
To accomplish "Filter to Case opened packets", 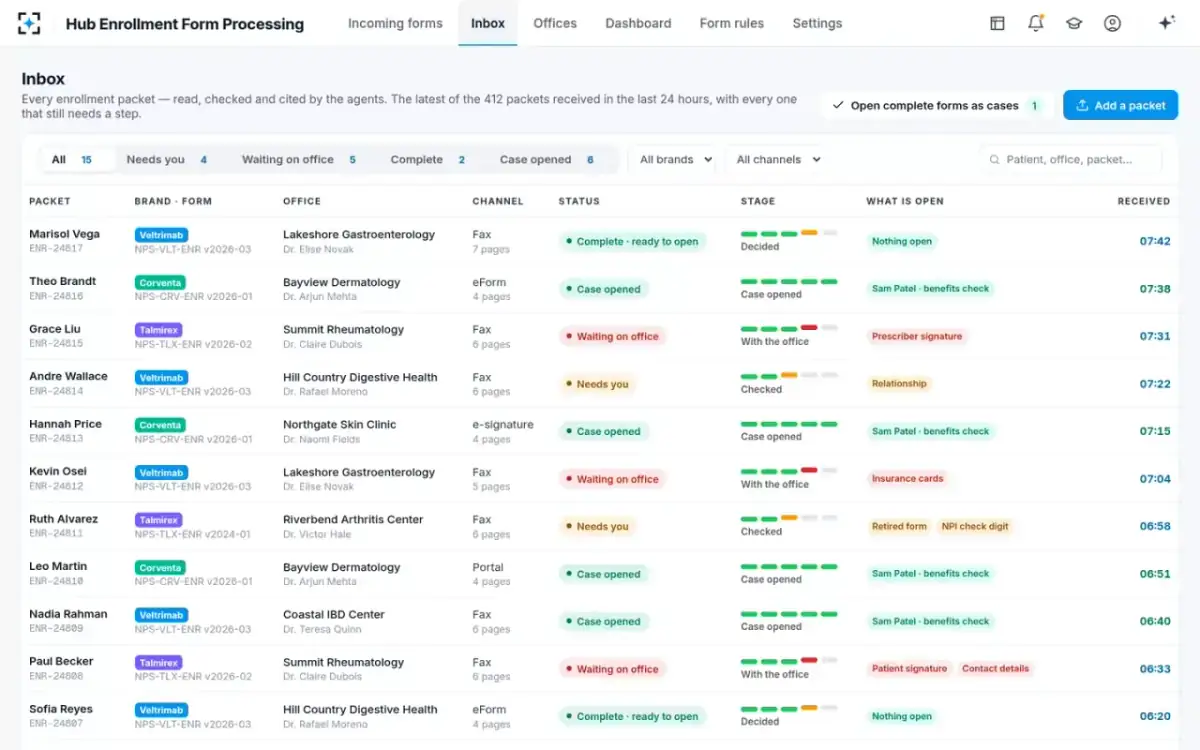I will 547,160.
